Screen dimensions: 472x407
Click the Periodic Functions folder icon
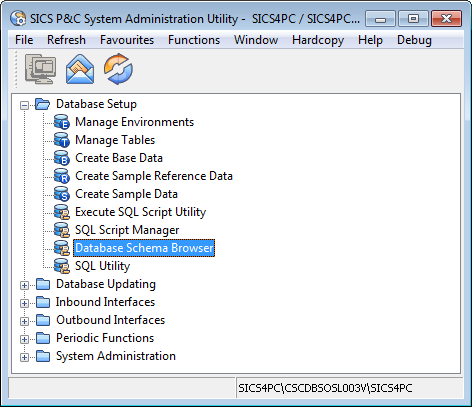click(43, 338)
